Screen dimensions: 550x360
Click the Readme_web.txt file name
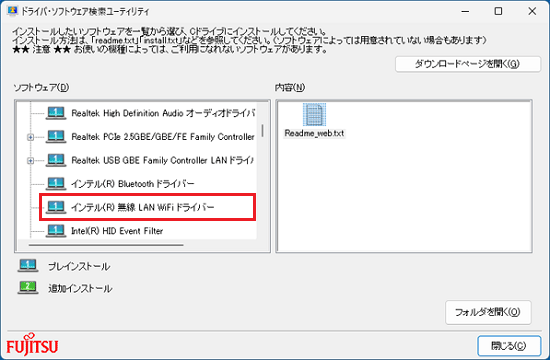click(314, 133)
